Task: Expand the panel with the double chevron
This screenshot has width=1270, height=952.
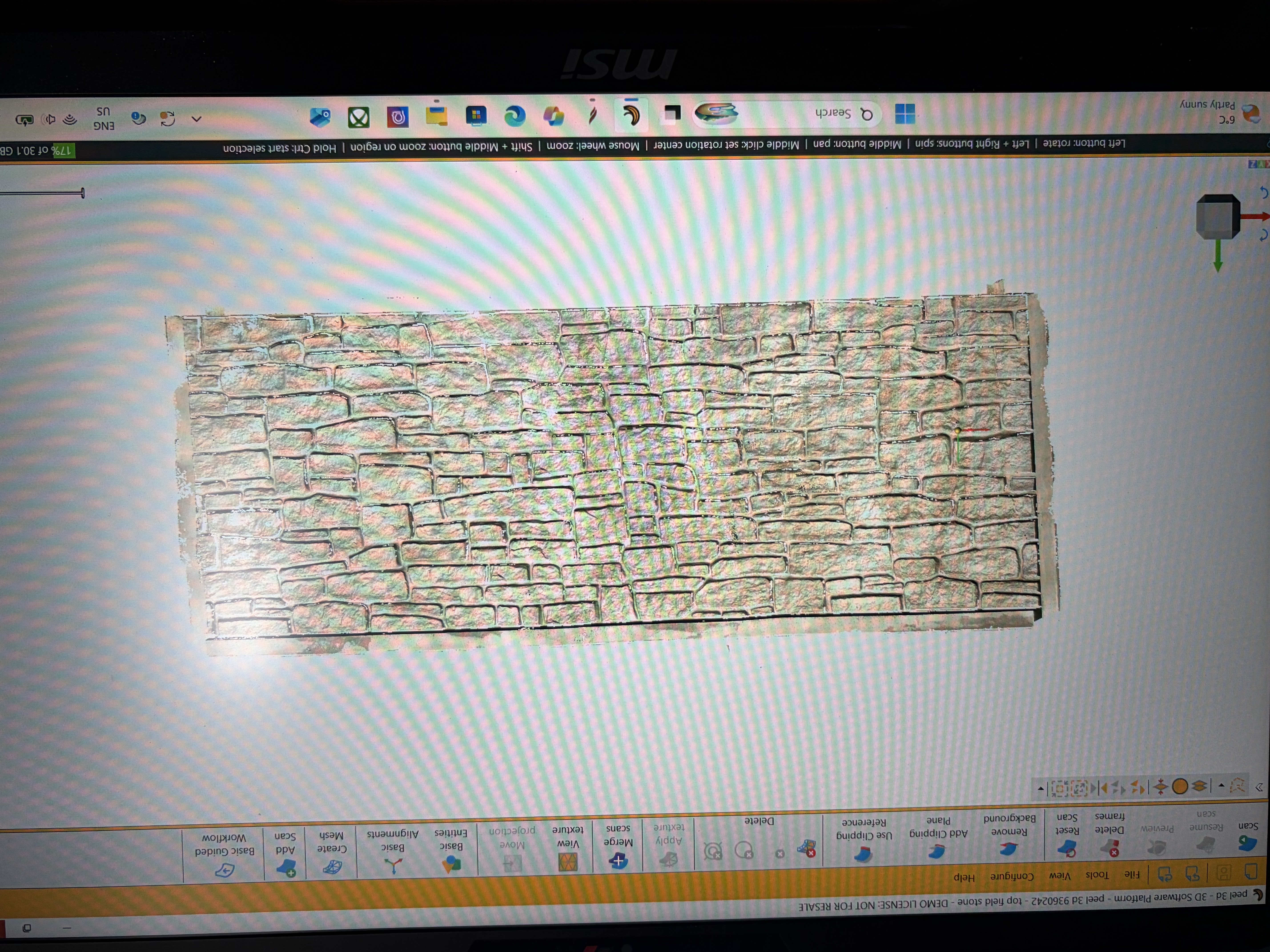Action: pyautogui.click(x=1259, y=787)
